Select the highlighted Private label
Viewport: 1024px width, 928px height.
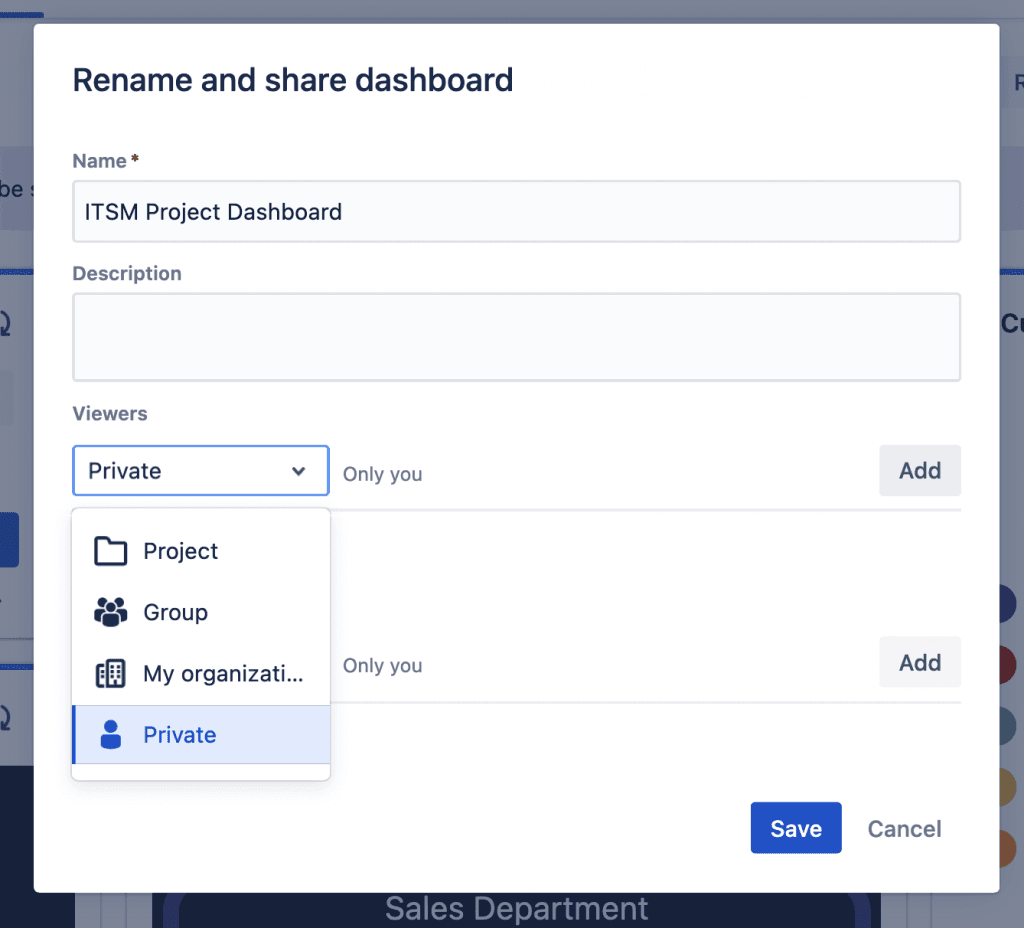180,735
